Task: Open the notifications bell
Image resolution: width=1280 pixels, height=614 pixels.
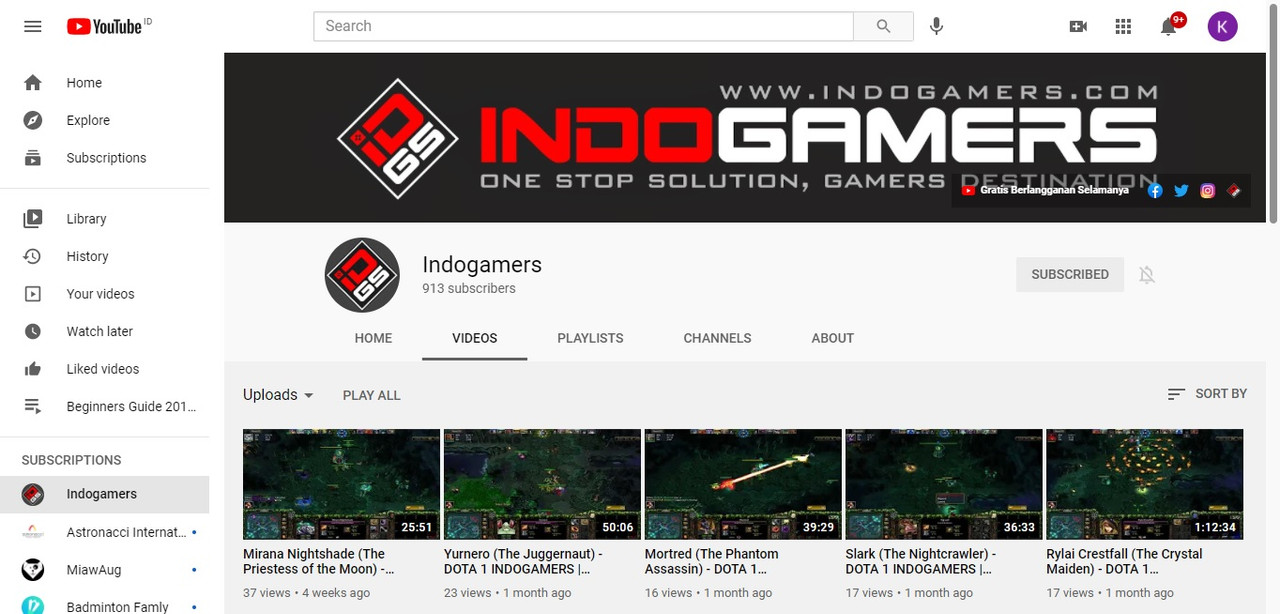Action: tap(1168, 27)
